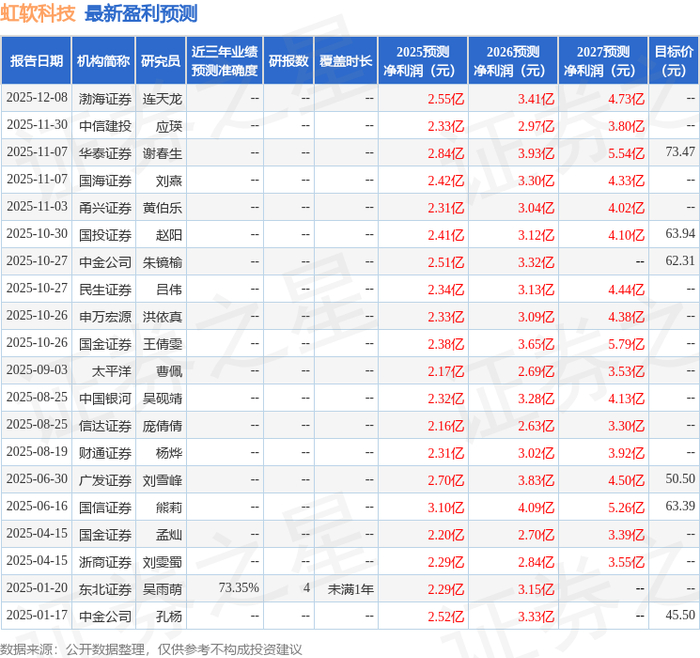Select 民生证券 institution cell
The height and width of the screenshot is (658, 700).
coord(105,289)
